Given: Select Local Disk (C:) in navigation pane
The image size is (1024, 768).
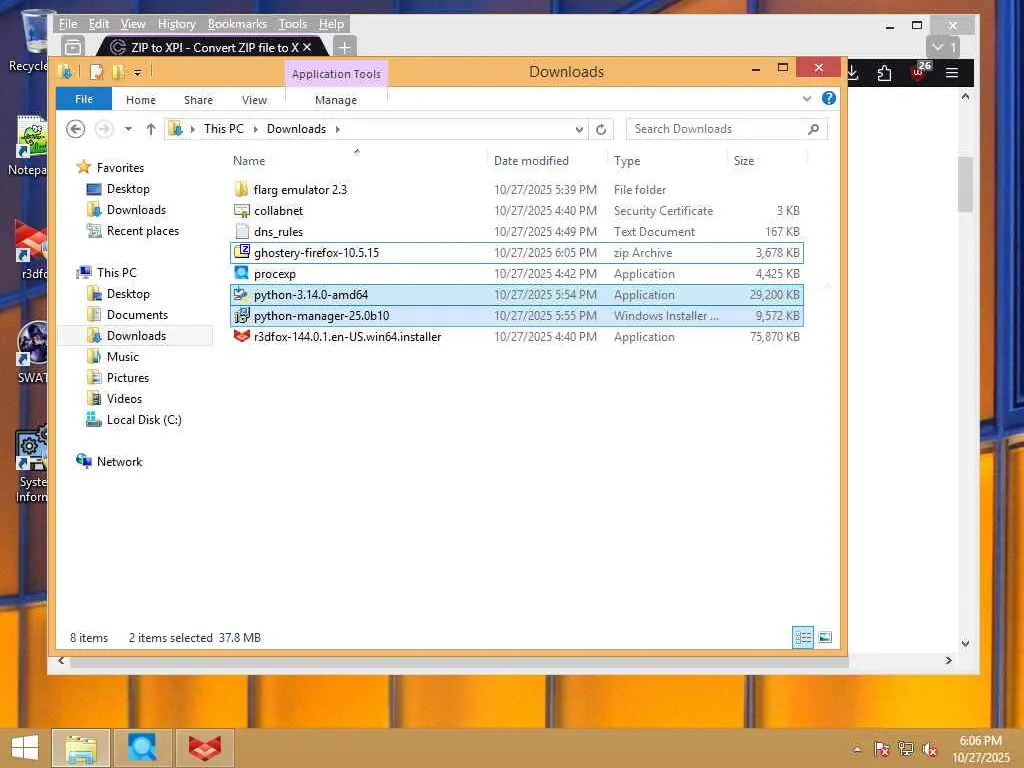Looking at the screenshot, I should pos(144,420).
